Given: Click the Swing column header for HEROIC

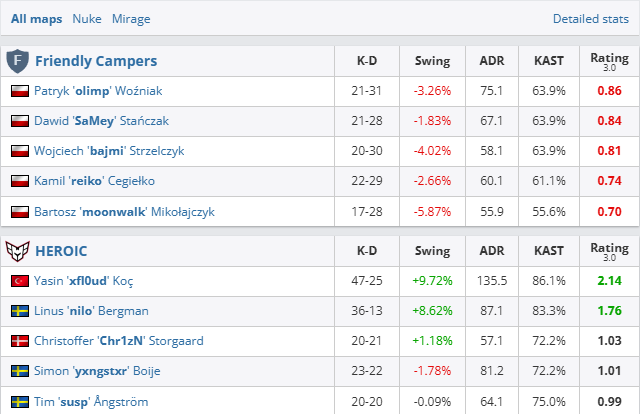Looking at the screenshot, I should pyautogui.click(x=432, y=251).
